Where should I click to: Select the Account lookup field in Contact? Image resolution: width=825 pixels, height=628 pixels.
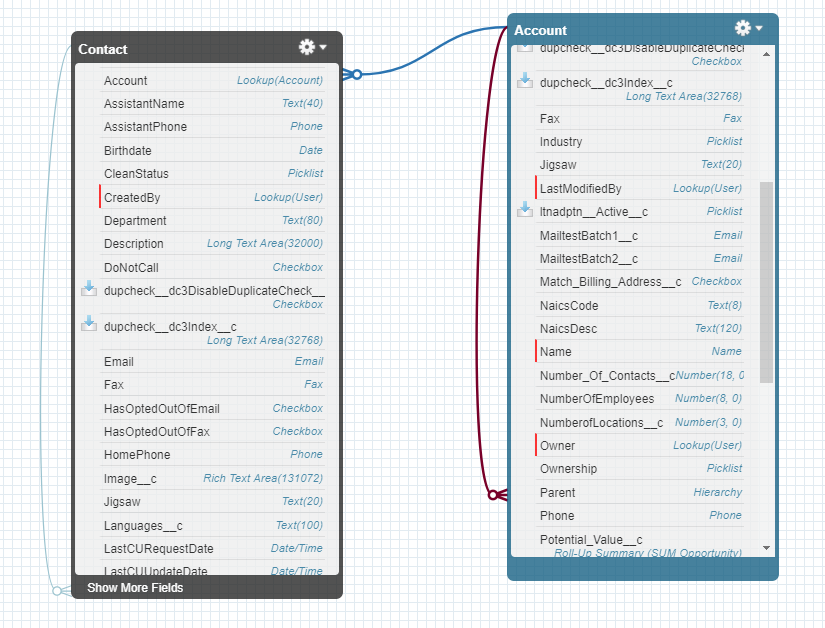(x=213, y=80)
